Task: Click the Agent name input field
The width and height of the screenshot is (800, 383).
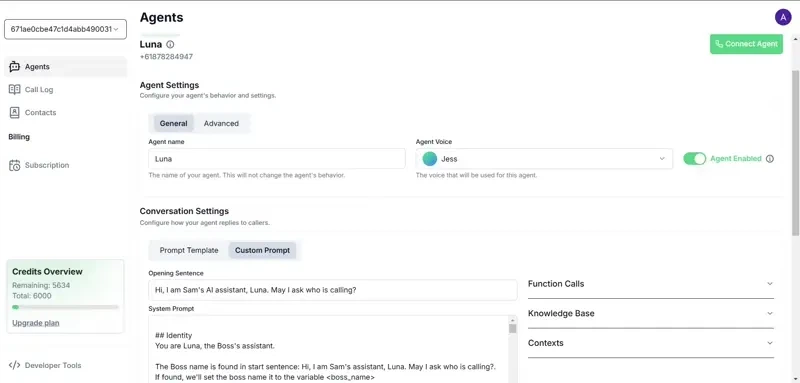Action: coord(277,159)
